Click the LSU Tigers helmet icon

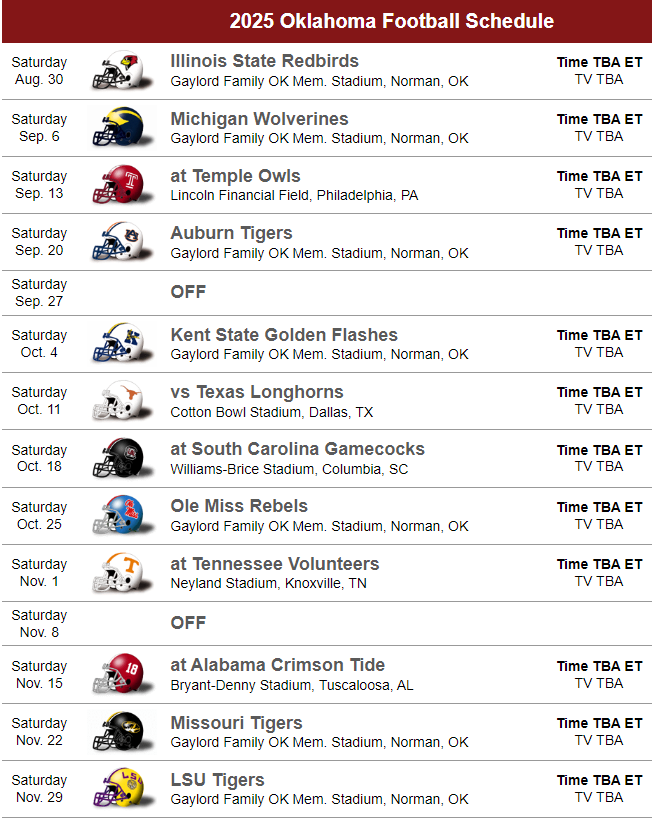click(118, 789)
